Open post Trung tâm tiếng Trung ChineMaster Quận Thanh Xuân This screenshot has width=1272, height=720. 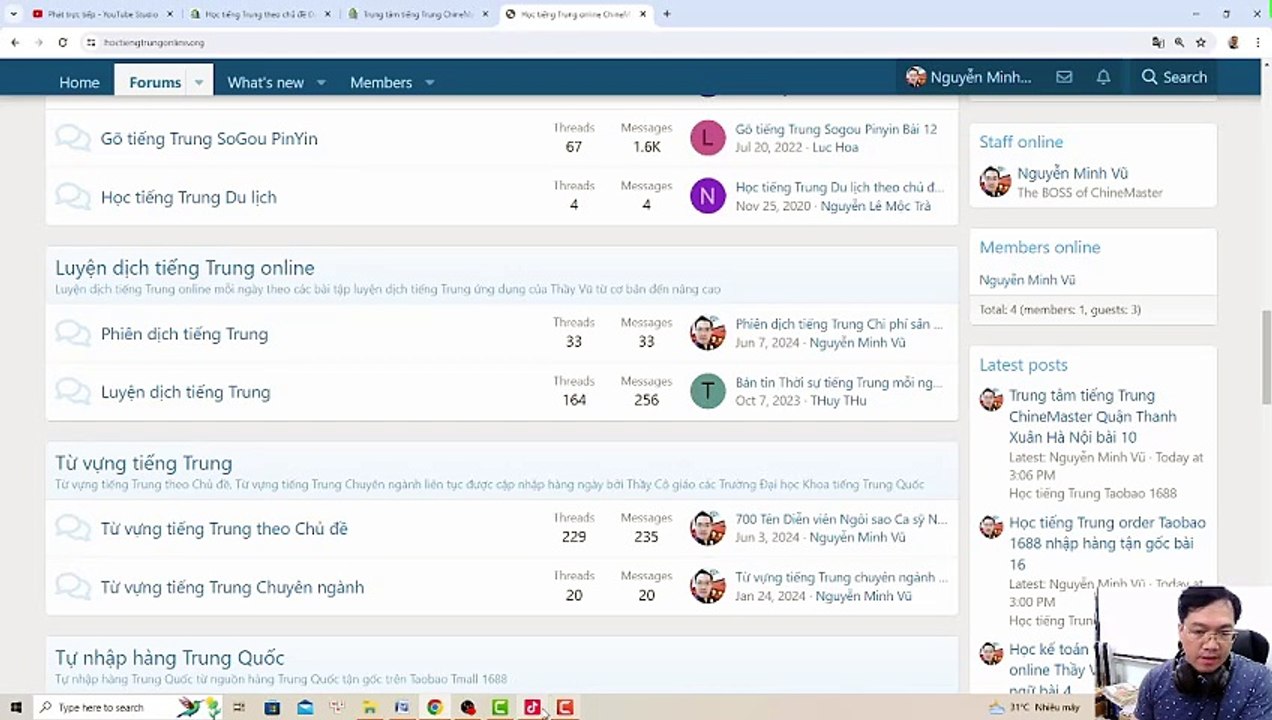click(1092, 416)
